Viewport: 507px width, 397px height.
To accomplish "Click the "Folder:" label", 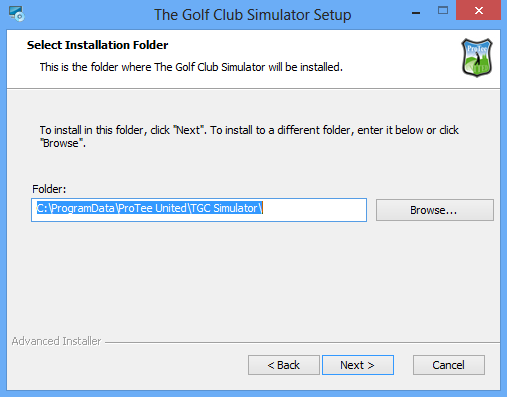I will [x=49, y=189].
